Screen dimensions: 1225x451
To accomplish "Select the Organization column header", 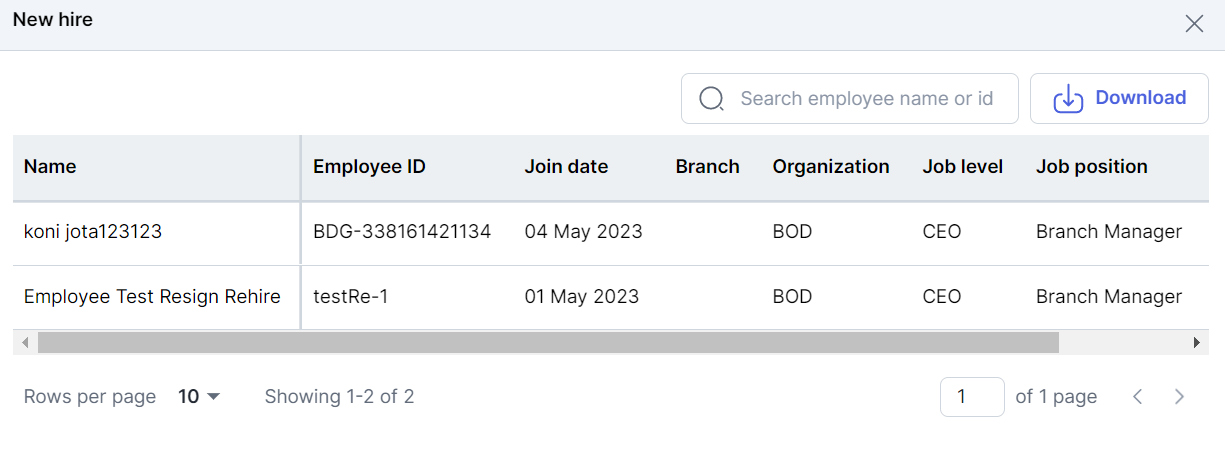I will coord(830,167).
